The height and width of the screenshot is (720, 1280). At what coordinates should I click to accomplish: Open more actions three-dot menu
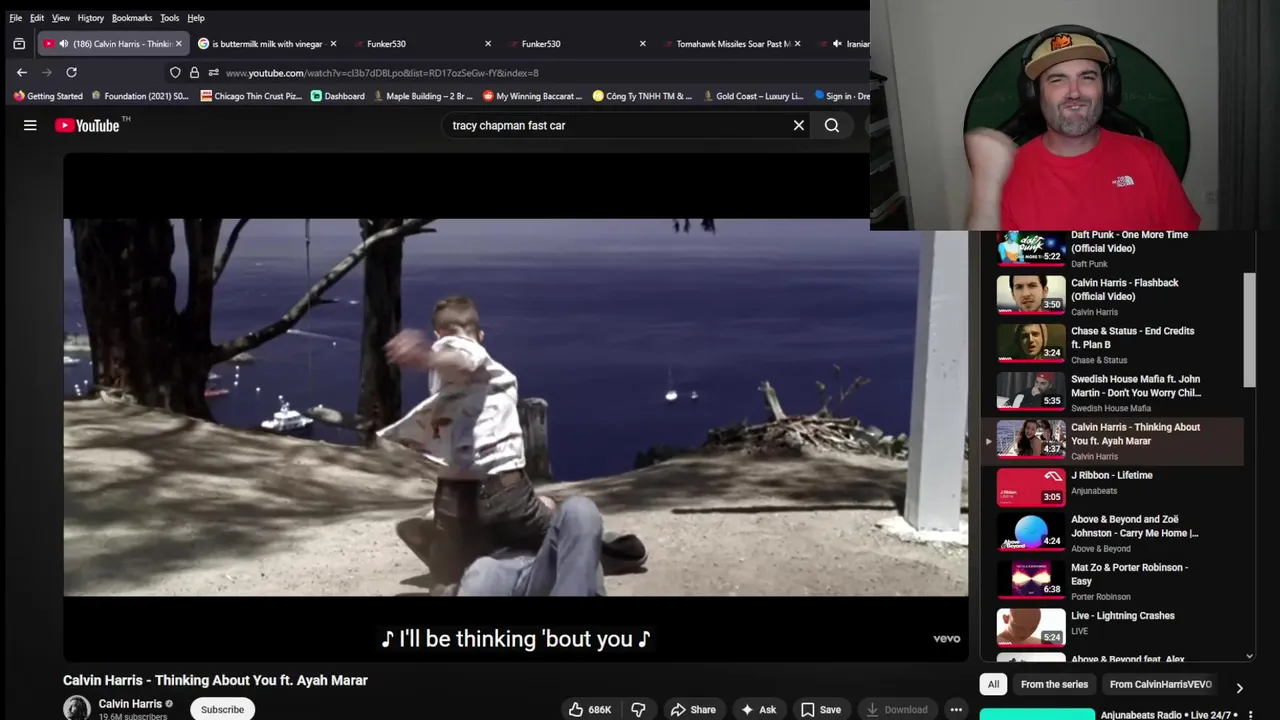956,709
